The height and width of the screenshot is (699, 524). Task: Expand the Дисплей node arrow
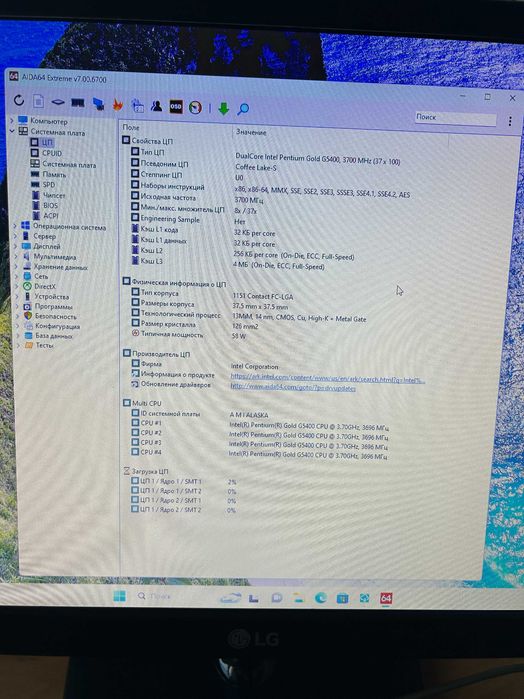coord(16,246)
